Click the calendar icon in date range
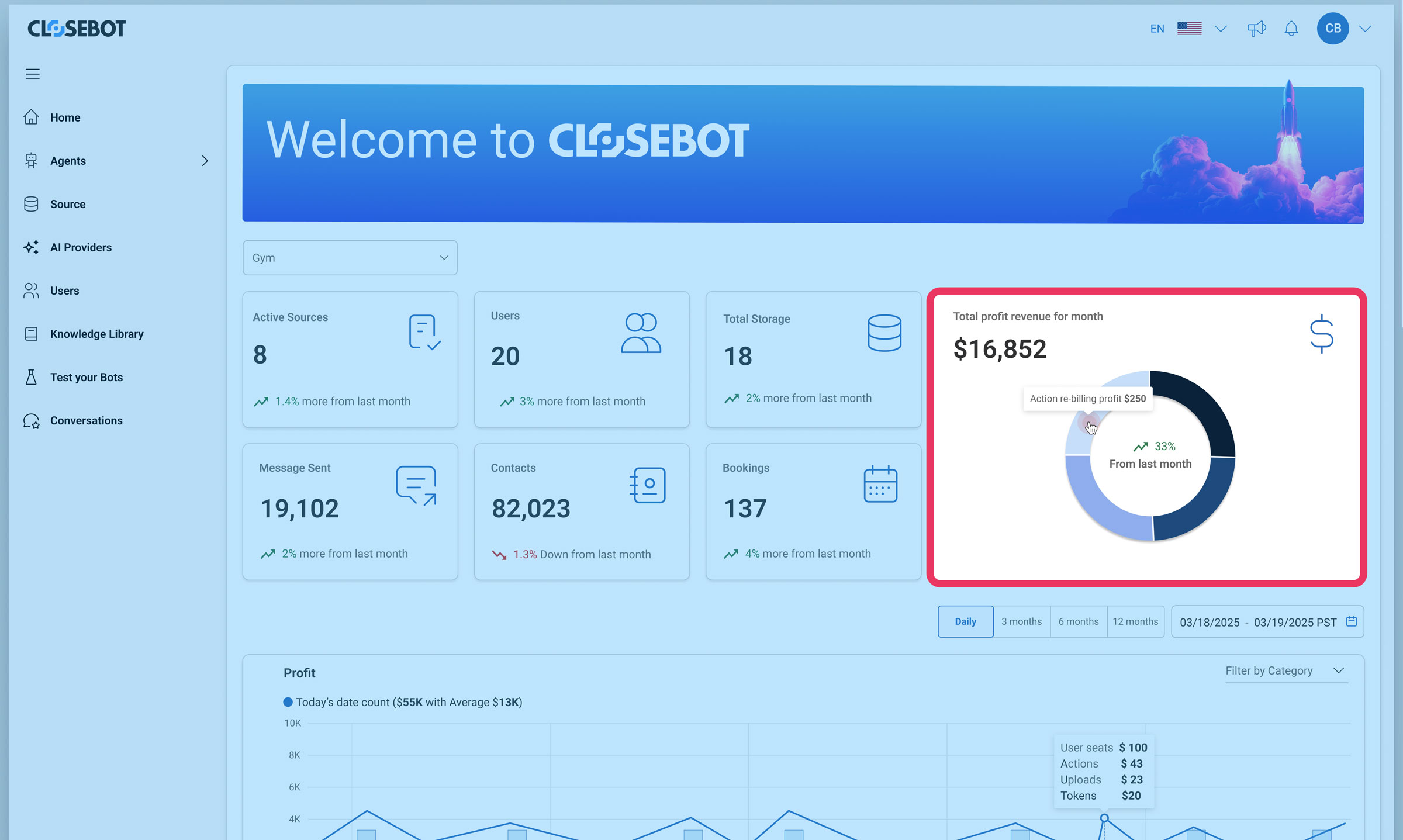The width and height of the screenshot is (1403, 840). coord(1352,621)
